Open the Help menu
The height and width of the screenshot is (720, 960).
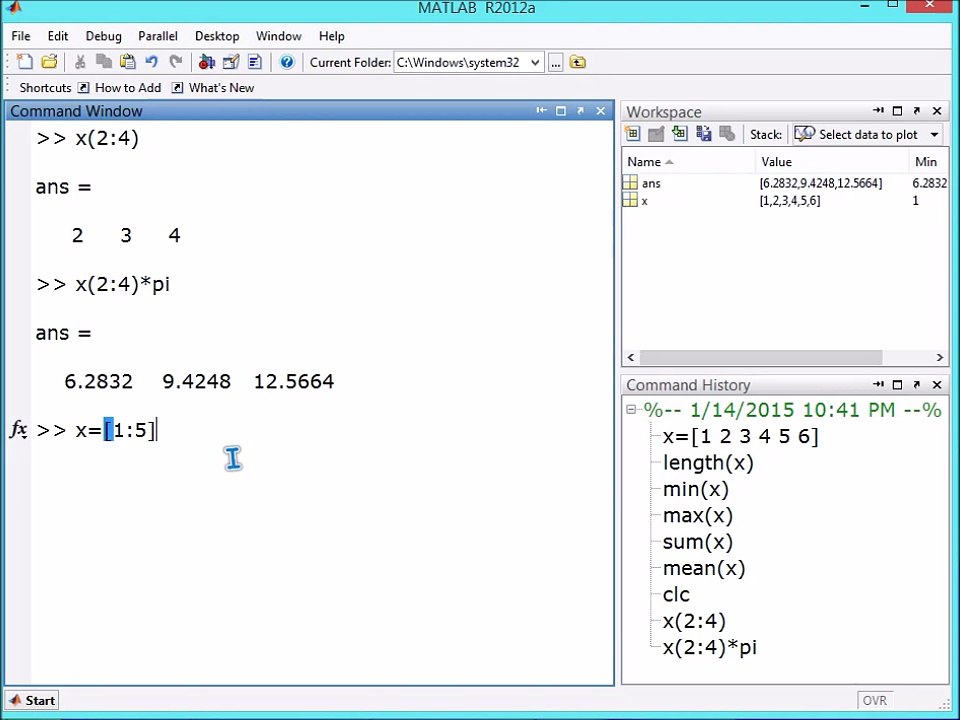pos(332,36)
